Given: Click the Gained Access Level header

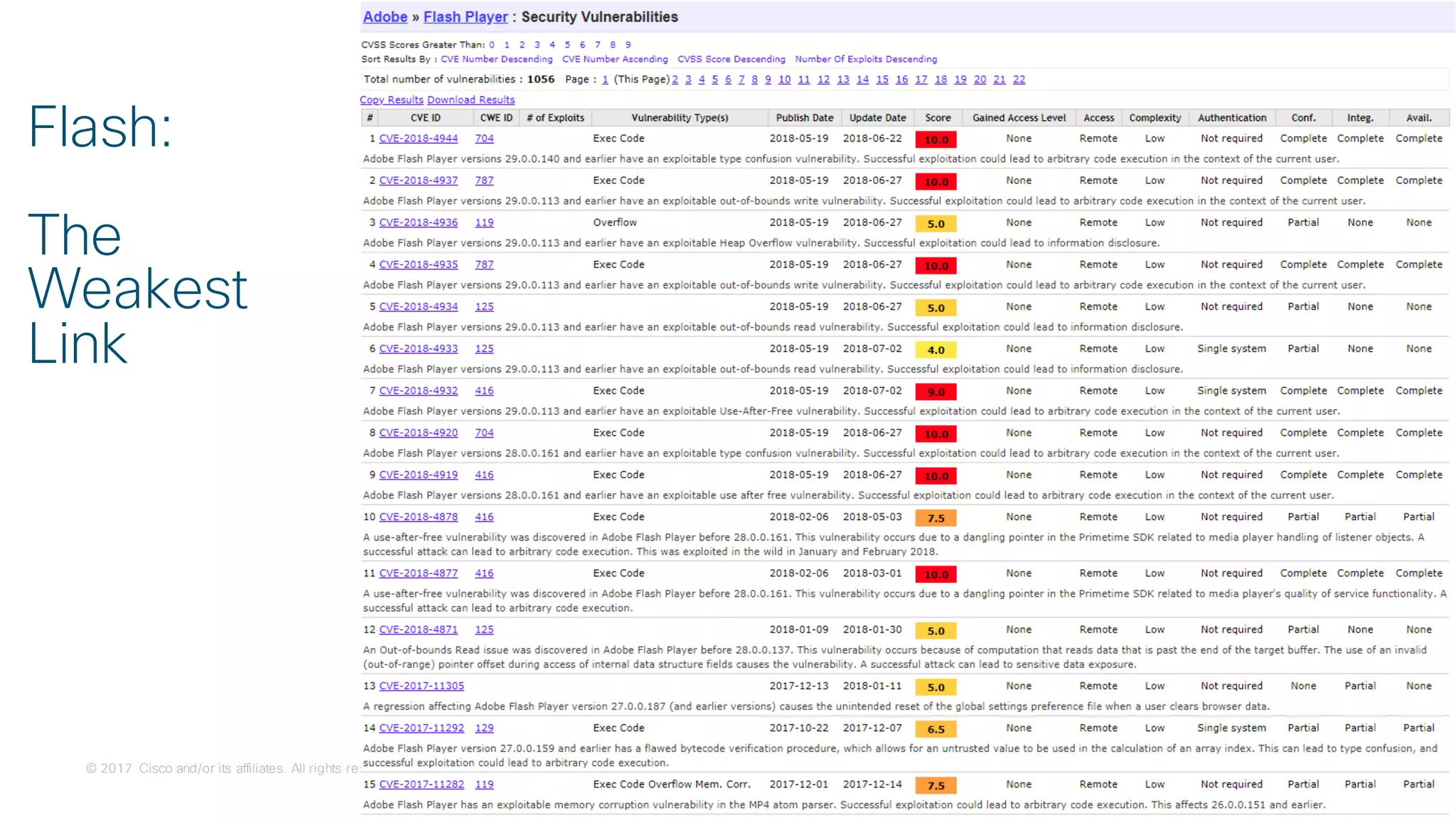Looking at the screenshot, I should pyautogui.click(x=1019, y=118).
